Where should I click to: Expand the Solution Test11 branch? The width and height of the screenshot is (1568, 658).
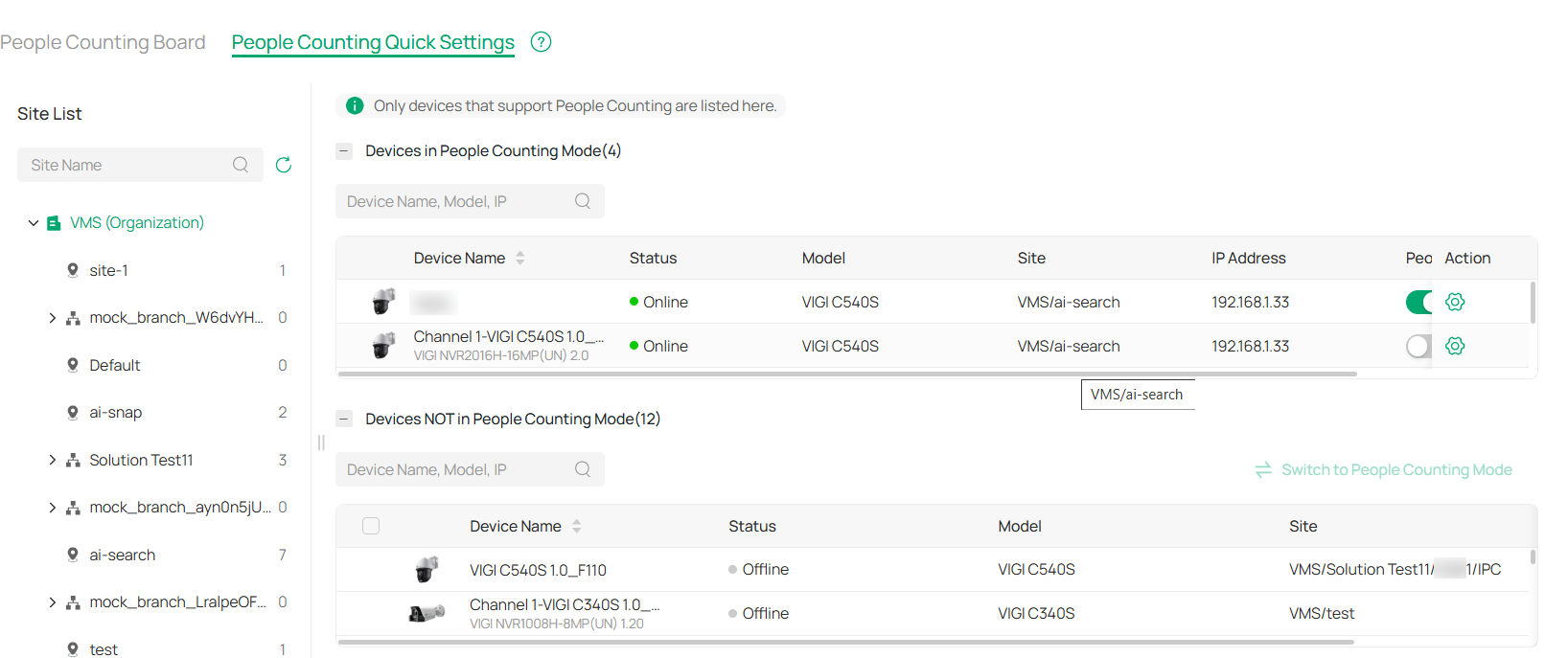52,460
